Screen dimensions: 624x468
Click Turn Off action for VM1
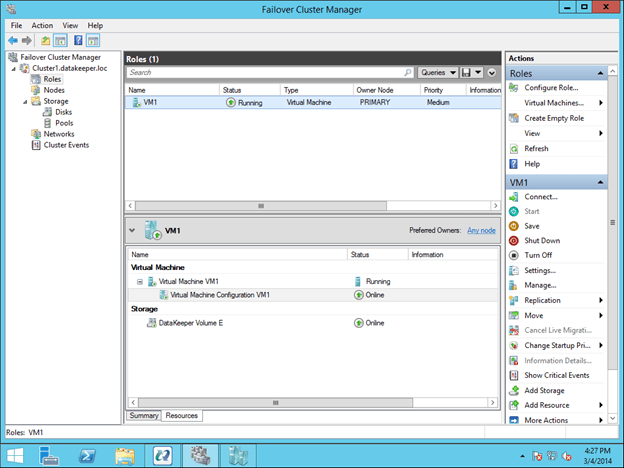538,255
